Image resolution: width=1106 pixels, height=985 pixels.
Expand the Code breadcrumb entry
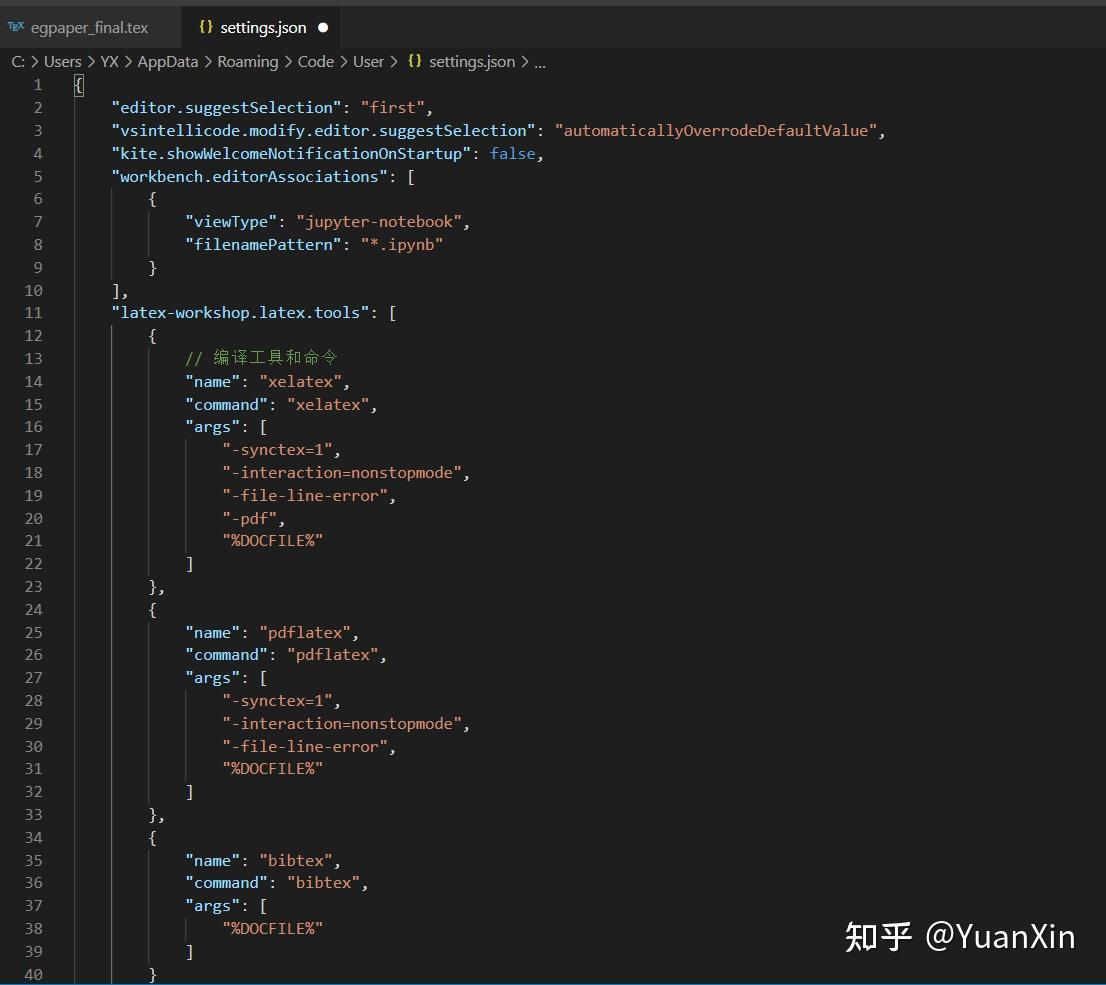pyautogui.click(x=315, y=61)
